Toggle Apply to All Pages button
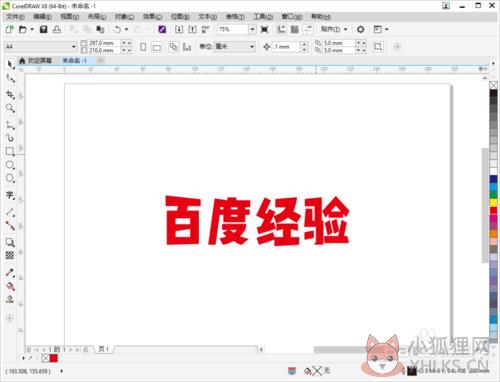Image resolution: width=500 pixels, height=382 pixels. pyautogui.click(x=173, y=47)
